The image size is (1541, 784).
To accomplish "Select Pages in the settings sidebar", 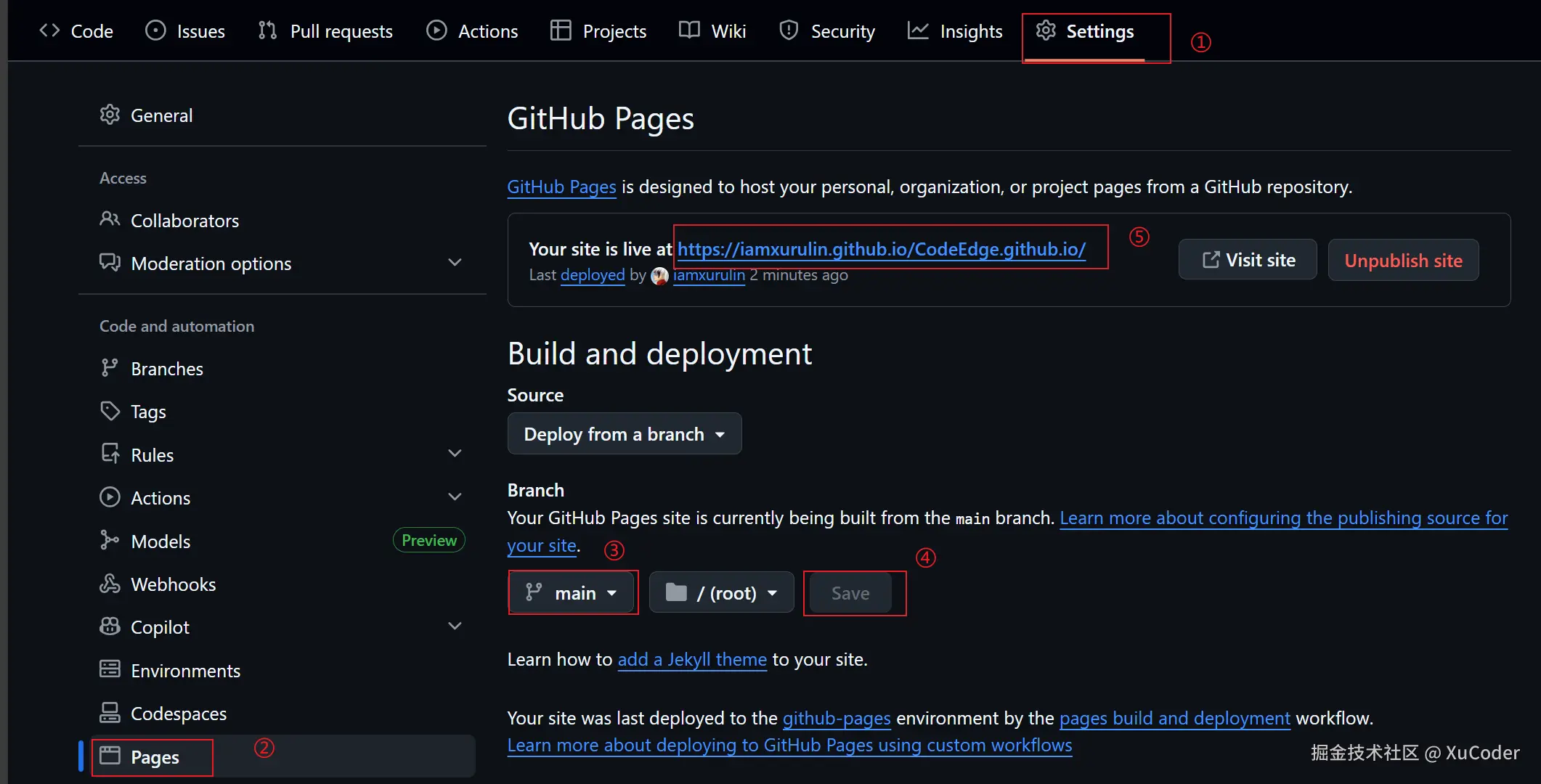I will [154, 757].
